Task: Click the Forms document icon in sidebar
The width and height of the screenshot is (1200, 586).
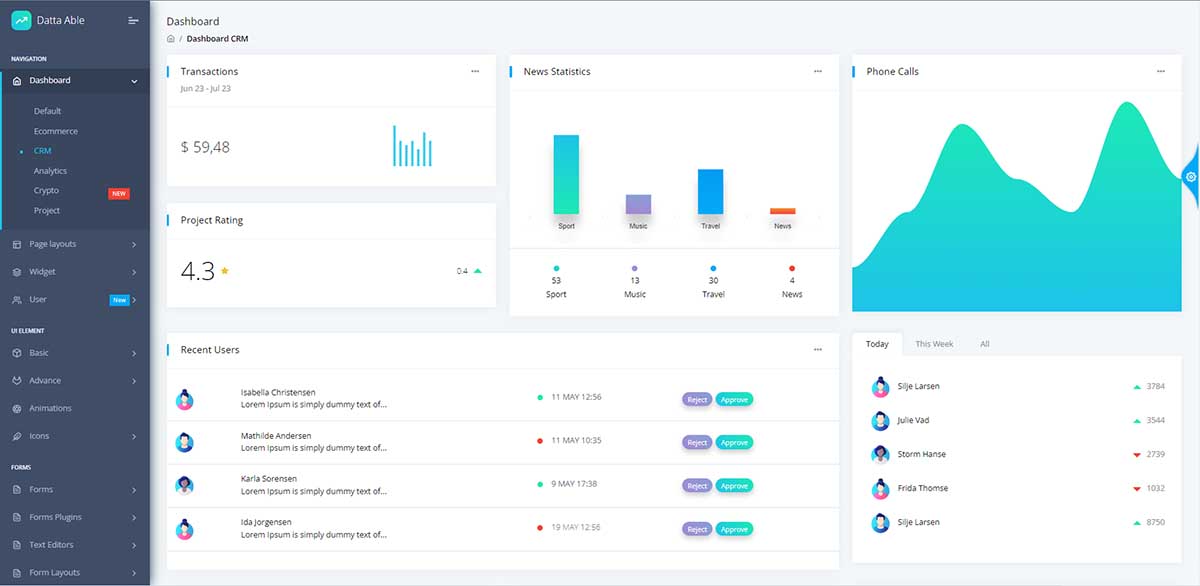Action: tap(17, 490)
